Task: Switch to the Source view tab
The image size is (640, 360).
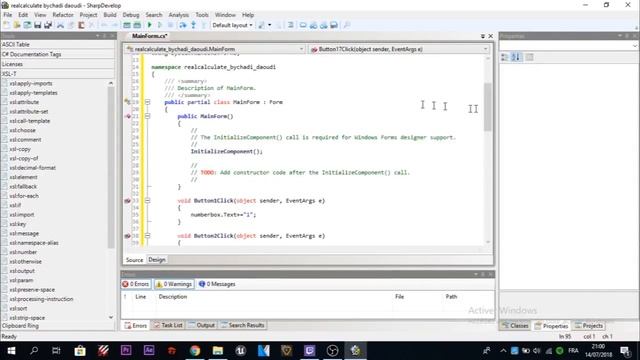Action: coord(134,260)
